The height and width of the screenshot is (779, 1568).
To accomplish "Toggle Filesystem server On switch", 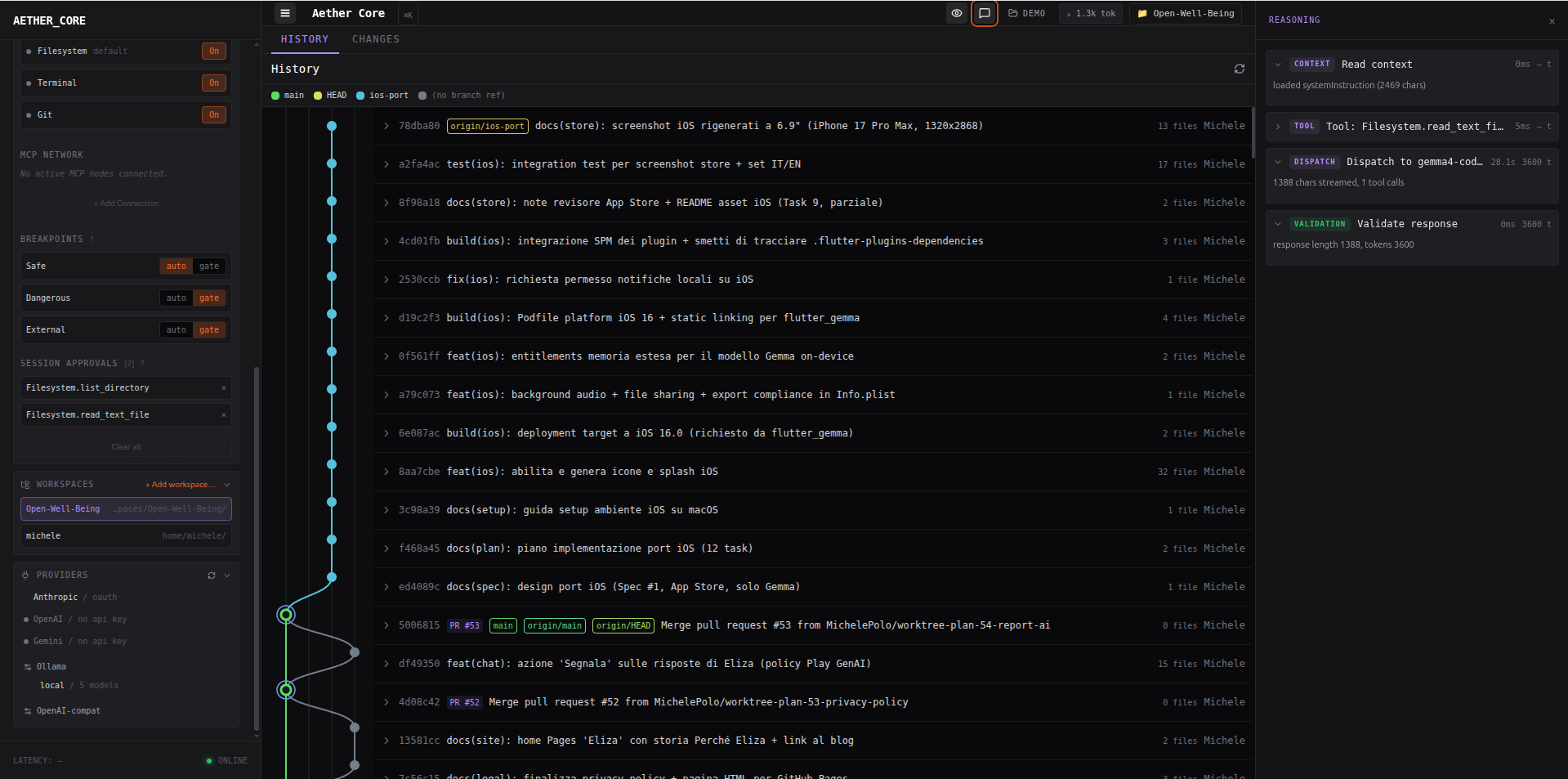I will pyautogui.click(x=214, y=51).
